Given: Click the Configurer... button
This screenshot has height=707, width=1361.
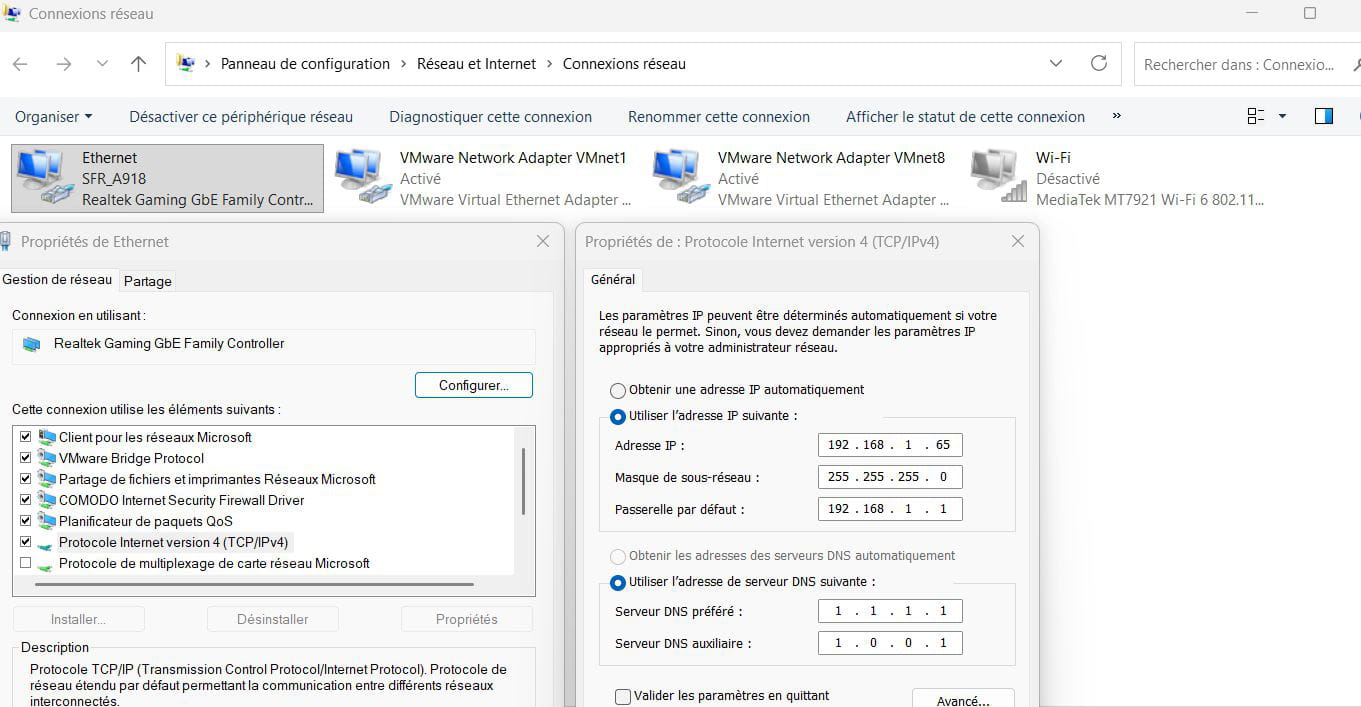Looking at the screenshot, I should pyautogui.click(x=473, y=385).
